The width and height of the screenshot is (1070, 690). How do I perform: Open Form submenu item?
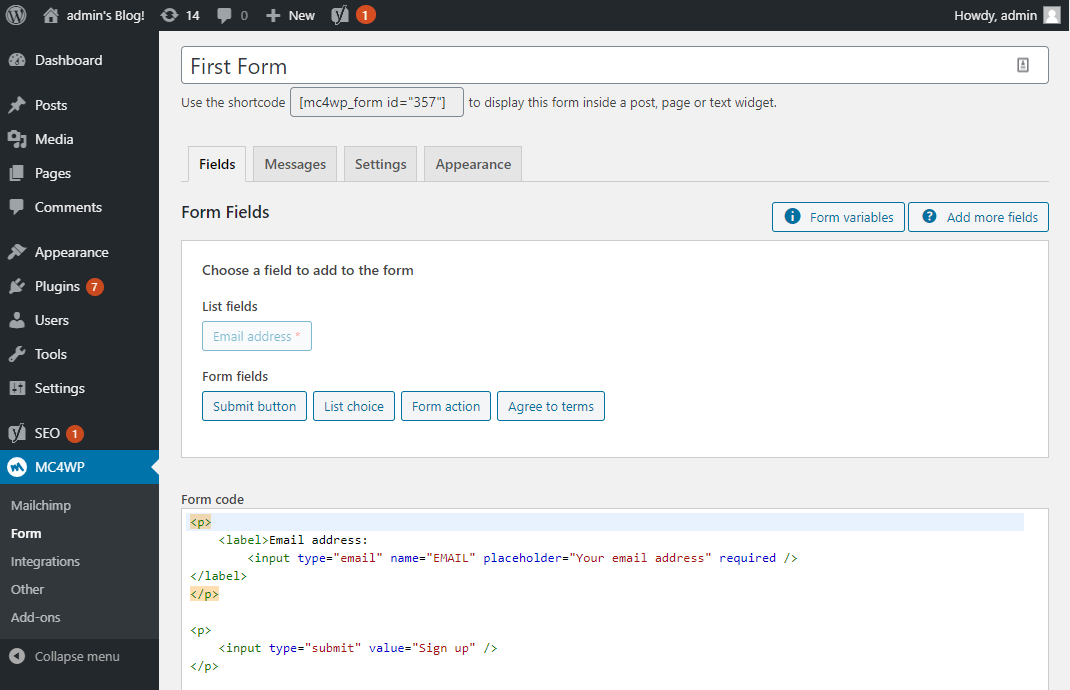26,534
